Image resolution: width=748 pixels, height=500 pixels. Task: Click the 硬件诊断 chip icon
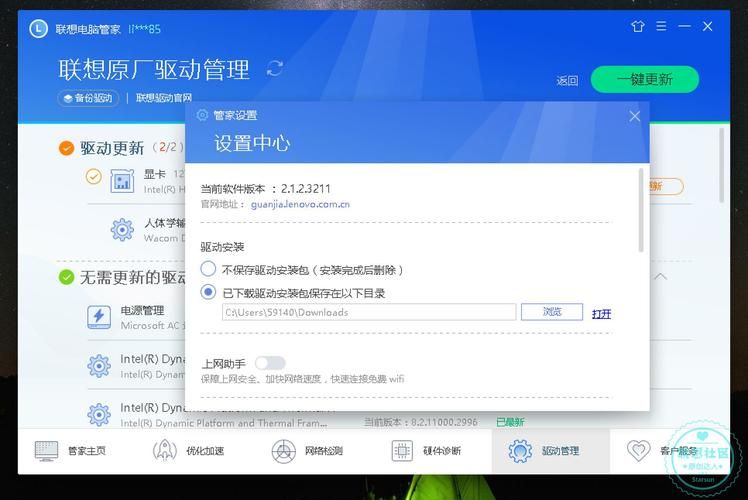[402, 451]
